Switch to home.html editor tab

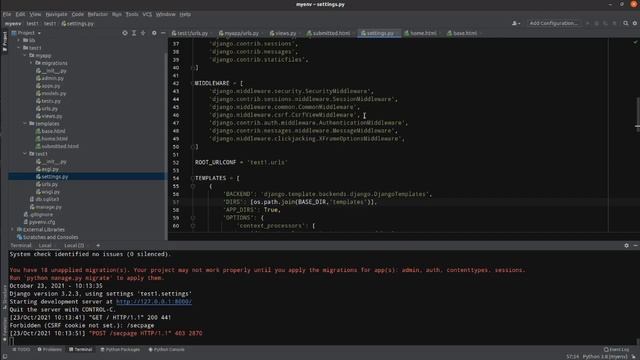click(x=421, y=33)
